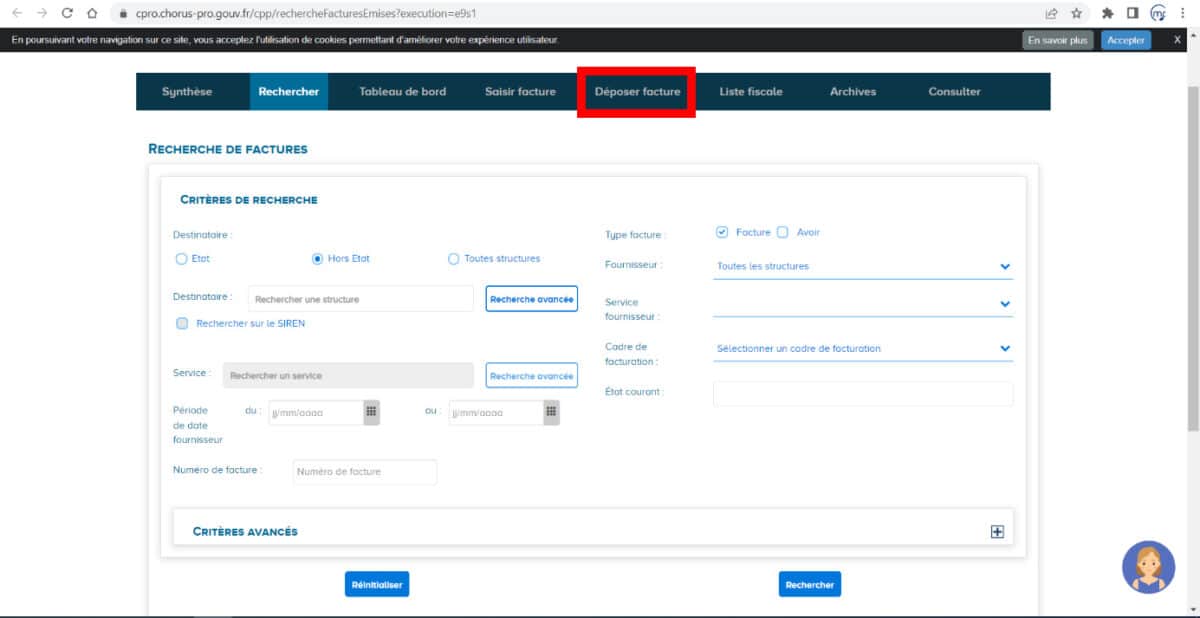Open the "au" date picker calendar icon

pos(551,411)
